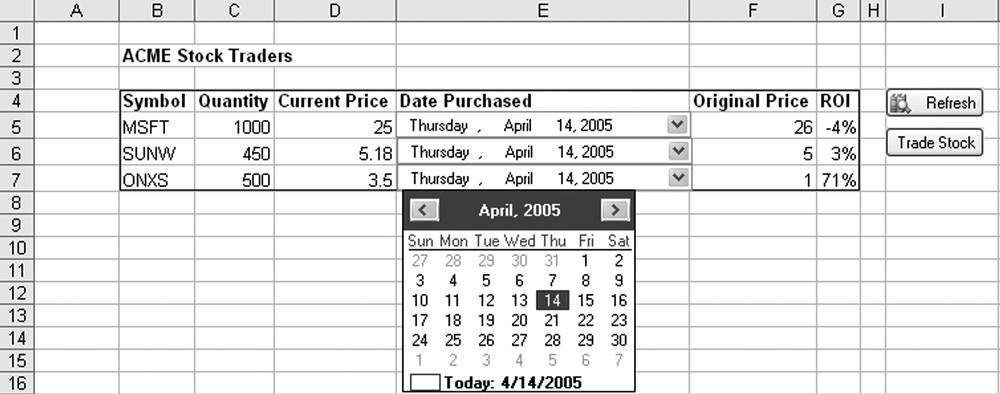Click the ACME Stock Traders title cell

pyautogui.click(x=207, y=56)
